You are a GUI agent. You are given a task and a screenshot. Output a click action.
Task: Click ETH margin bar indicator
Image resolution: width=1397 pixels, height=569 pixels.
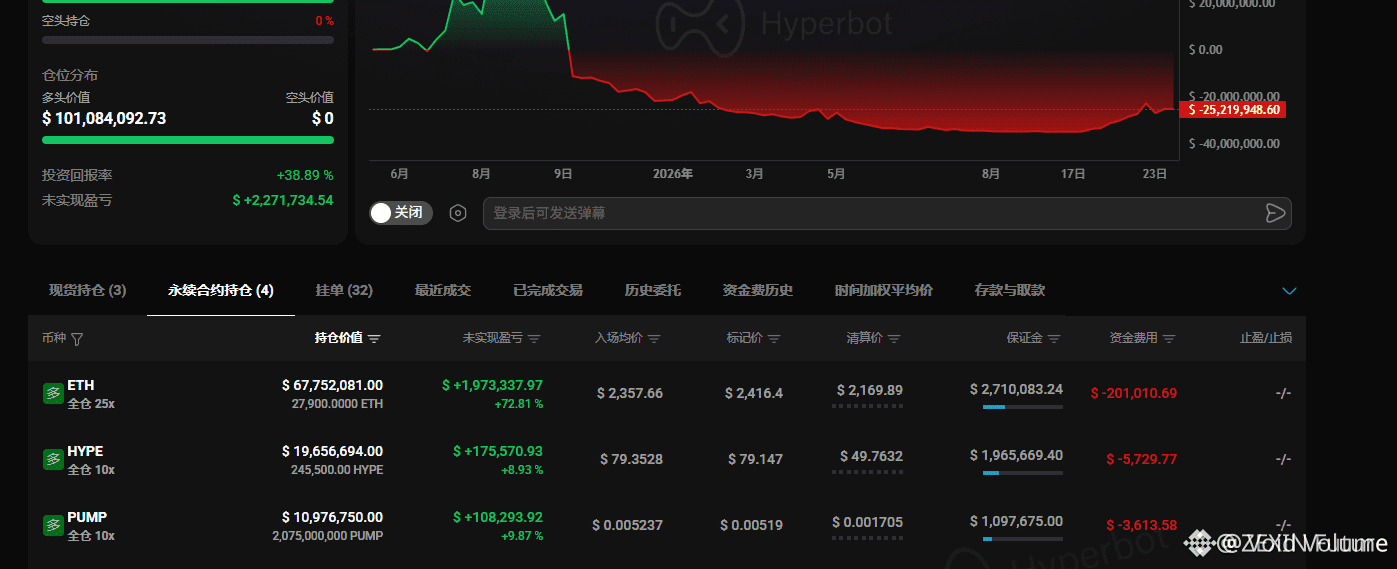pyautogui.click(x=1022, y=407)
